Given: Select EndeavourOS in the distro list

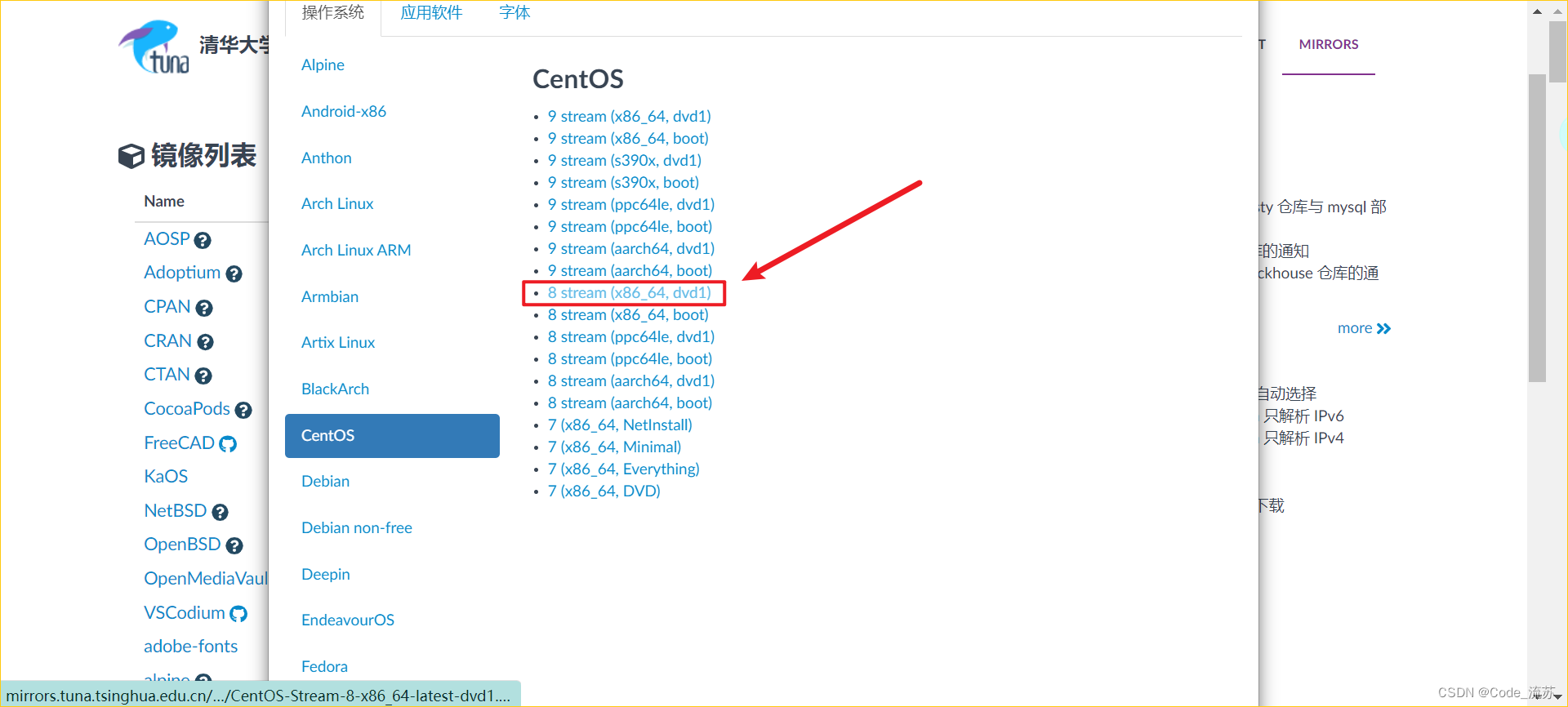Looking at the screenshot, I should point(348,620).
